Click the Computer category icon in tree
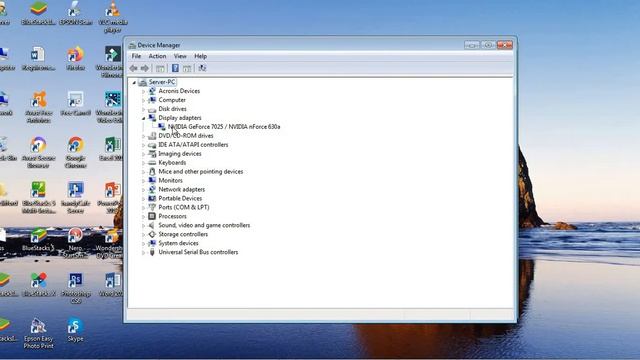 click(x=152, y=100)
